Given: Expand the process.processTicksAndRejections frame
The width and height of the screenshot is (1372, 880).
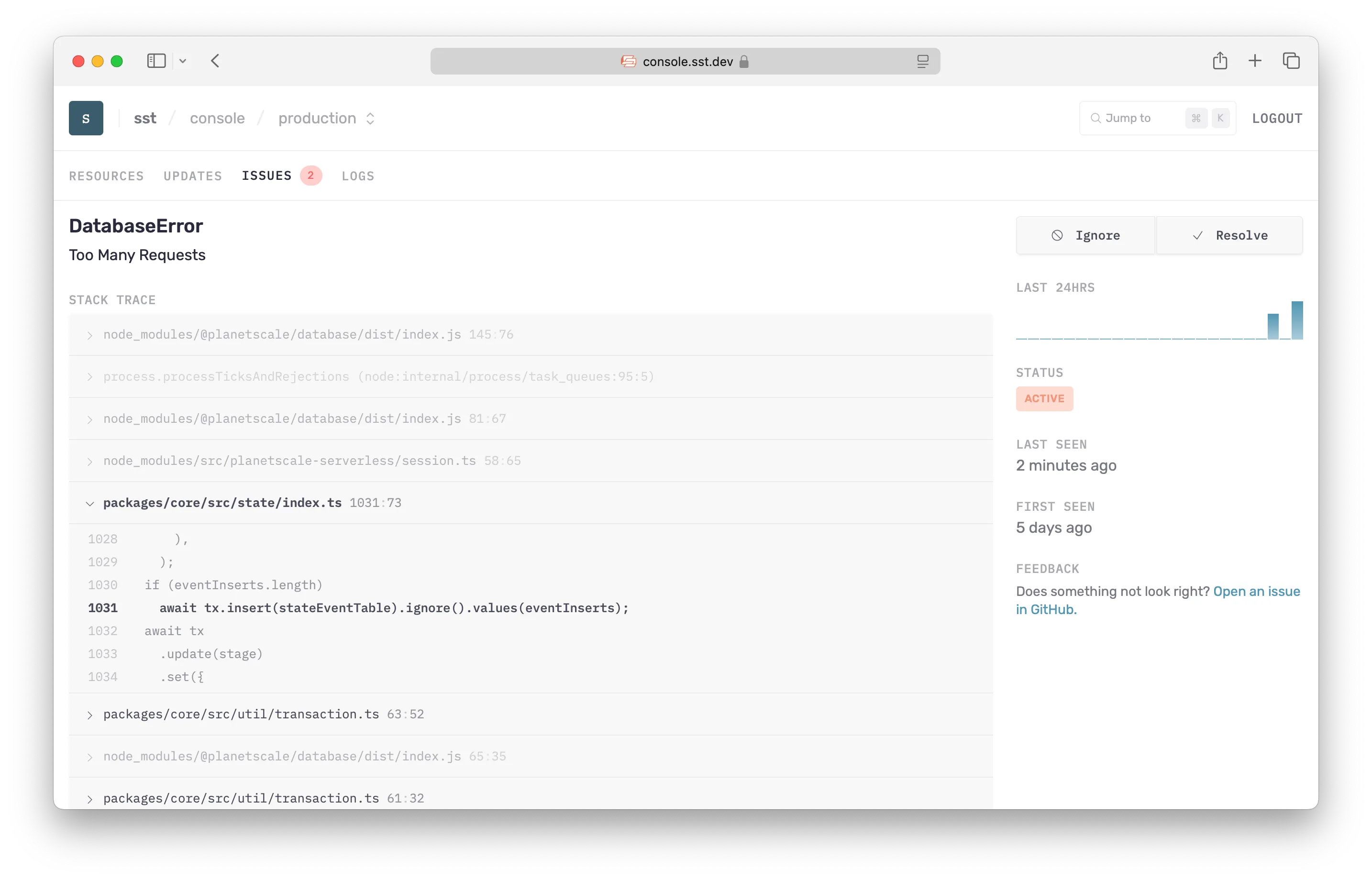Looking at the screenshot, I should pos(530,376).
